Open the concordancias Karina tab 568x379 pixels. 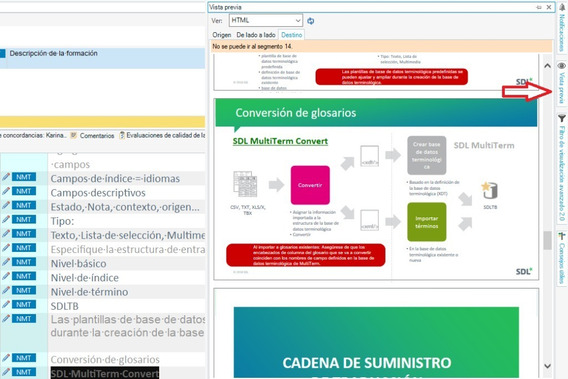(34, 136)
